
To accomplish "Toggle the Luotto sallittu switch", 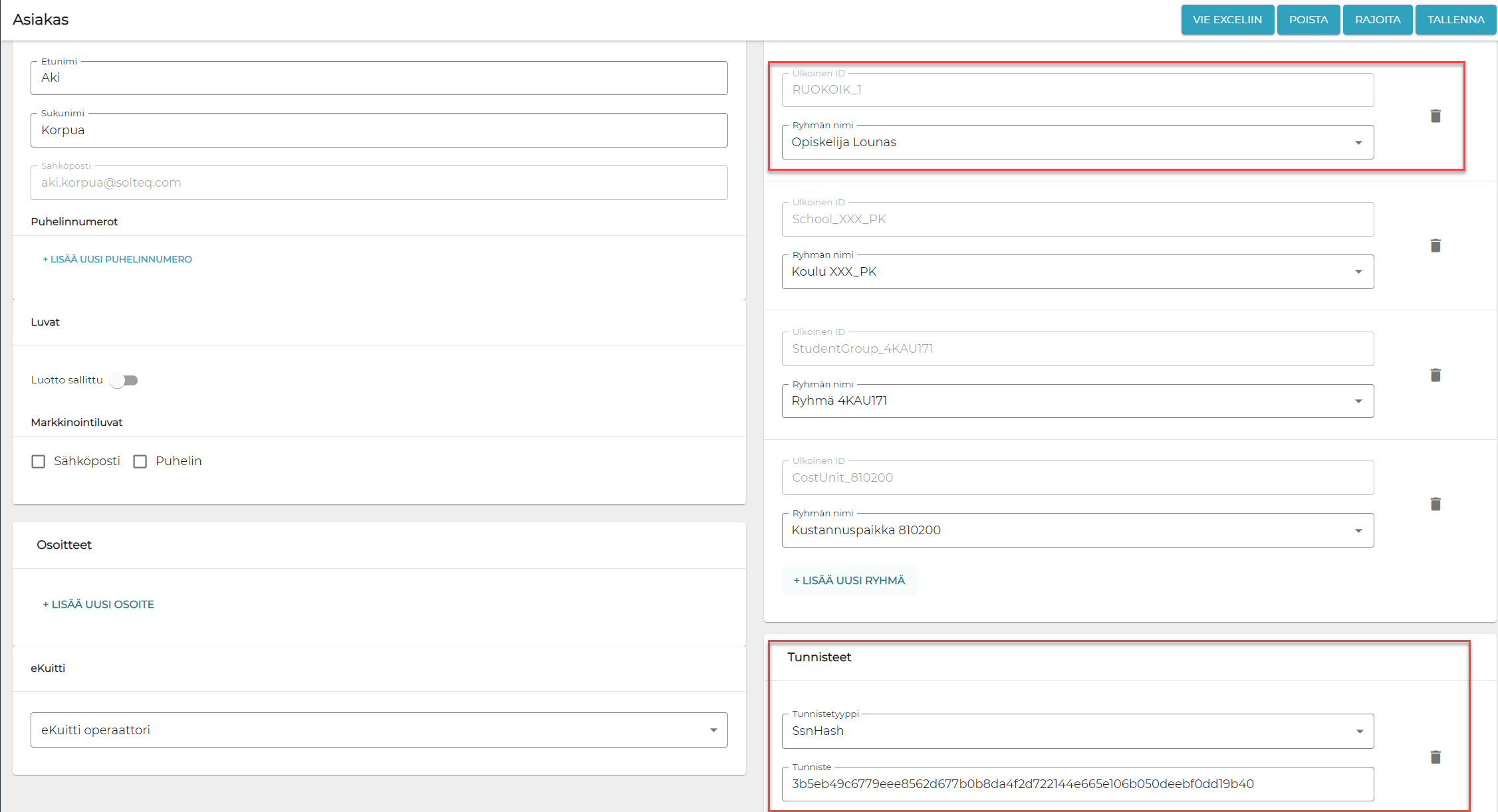I will coord(124,381).
